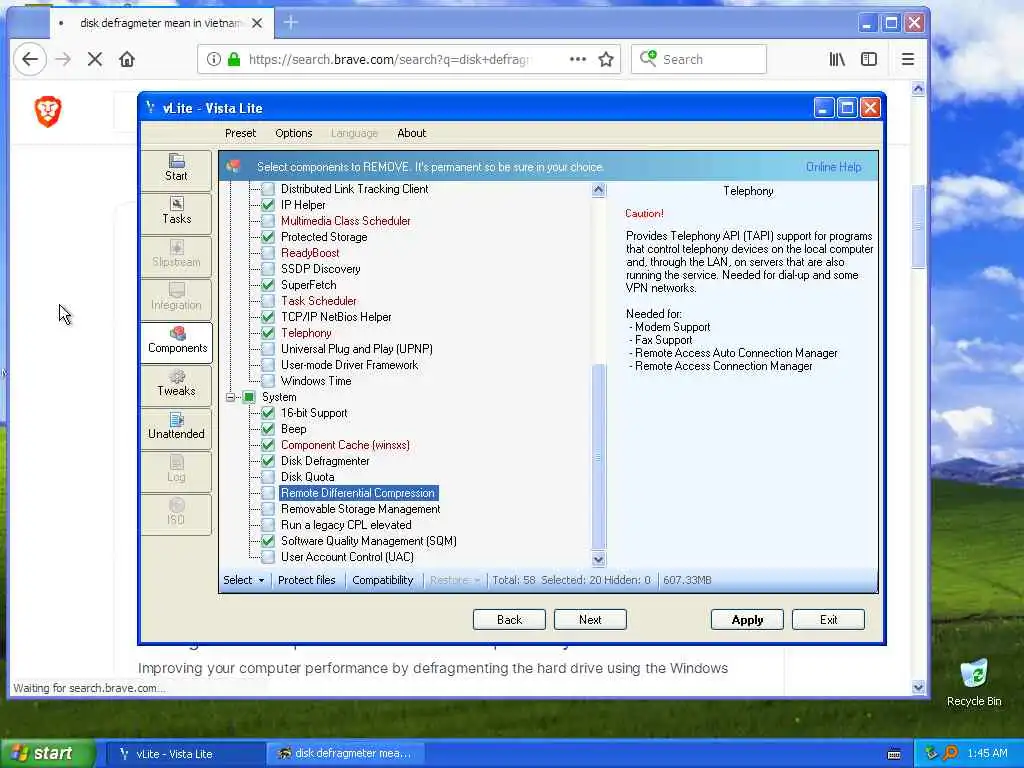The width and height of the screenshot is (1024, 768).
Task: Click the component list scroll down arrow
Action: tap(598, 559)
